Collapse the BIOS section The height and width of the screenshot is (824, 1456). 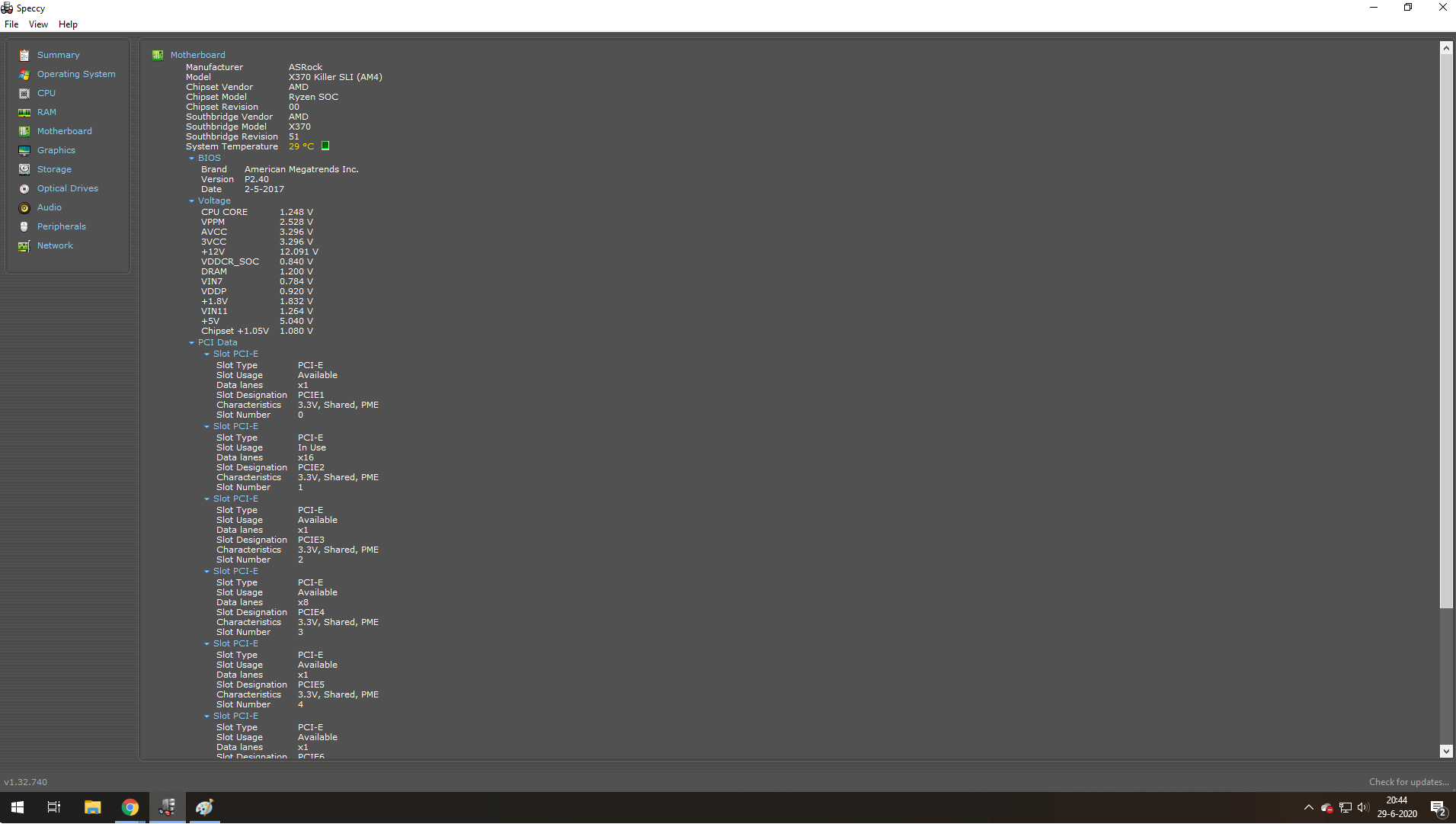pos(191,159)
